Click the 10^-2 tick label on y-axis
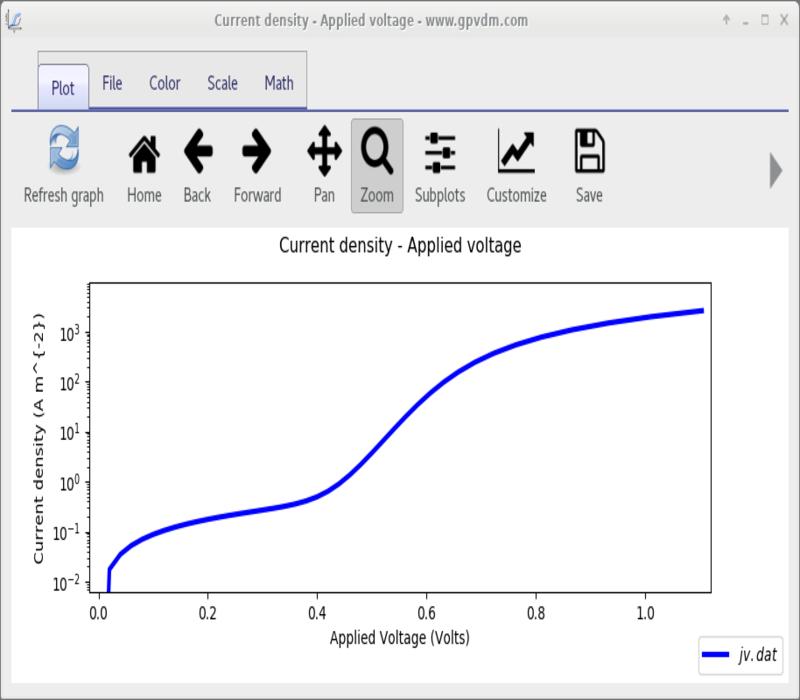The height and width of the screenshot is (700, 800). pyautogui.click(x=66, y=583)
